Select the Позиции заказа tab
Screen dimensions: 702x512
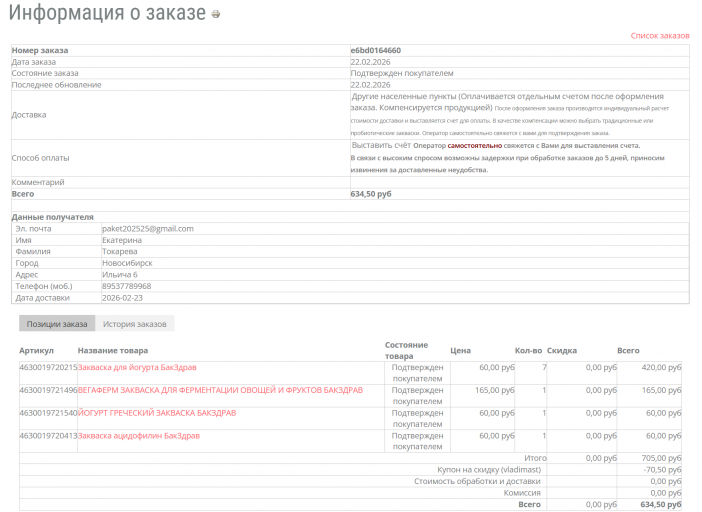click(57, 324)
